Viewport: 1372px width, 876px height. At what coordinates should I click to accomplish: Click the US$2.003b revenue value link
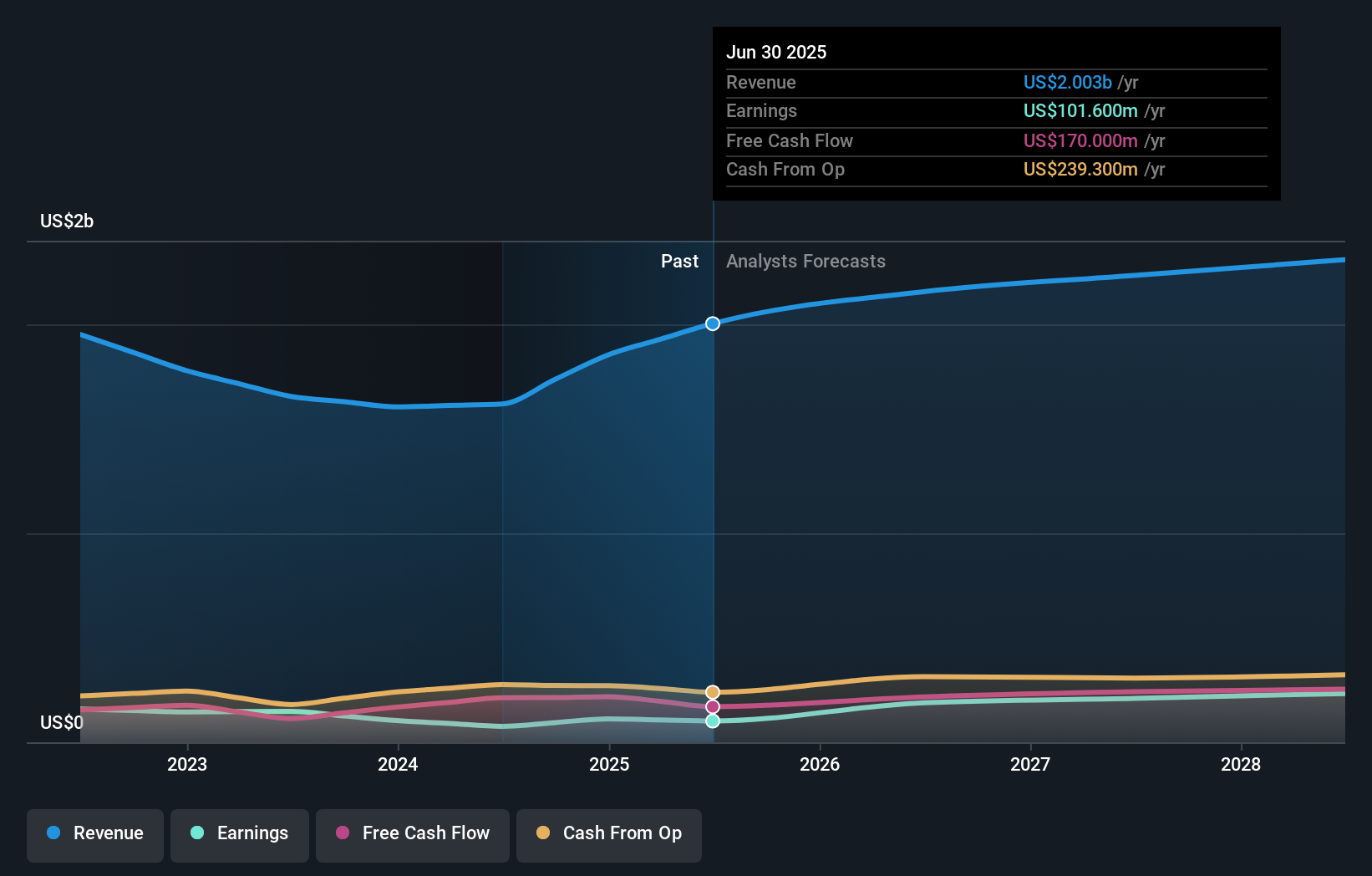[1066, 83]
